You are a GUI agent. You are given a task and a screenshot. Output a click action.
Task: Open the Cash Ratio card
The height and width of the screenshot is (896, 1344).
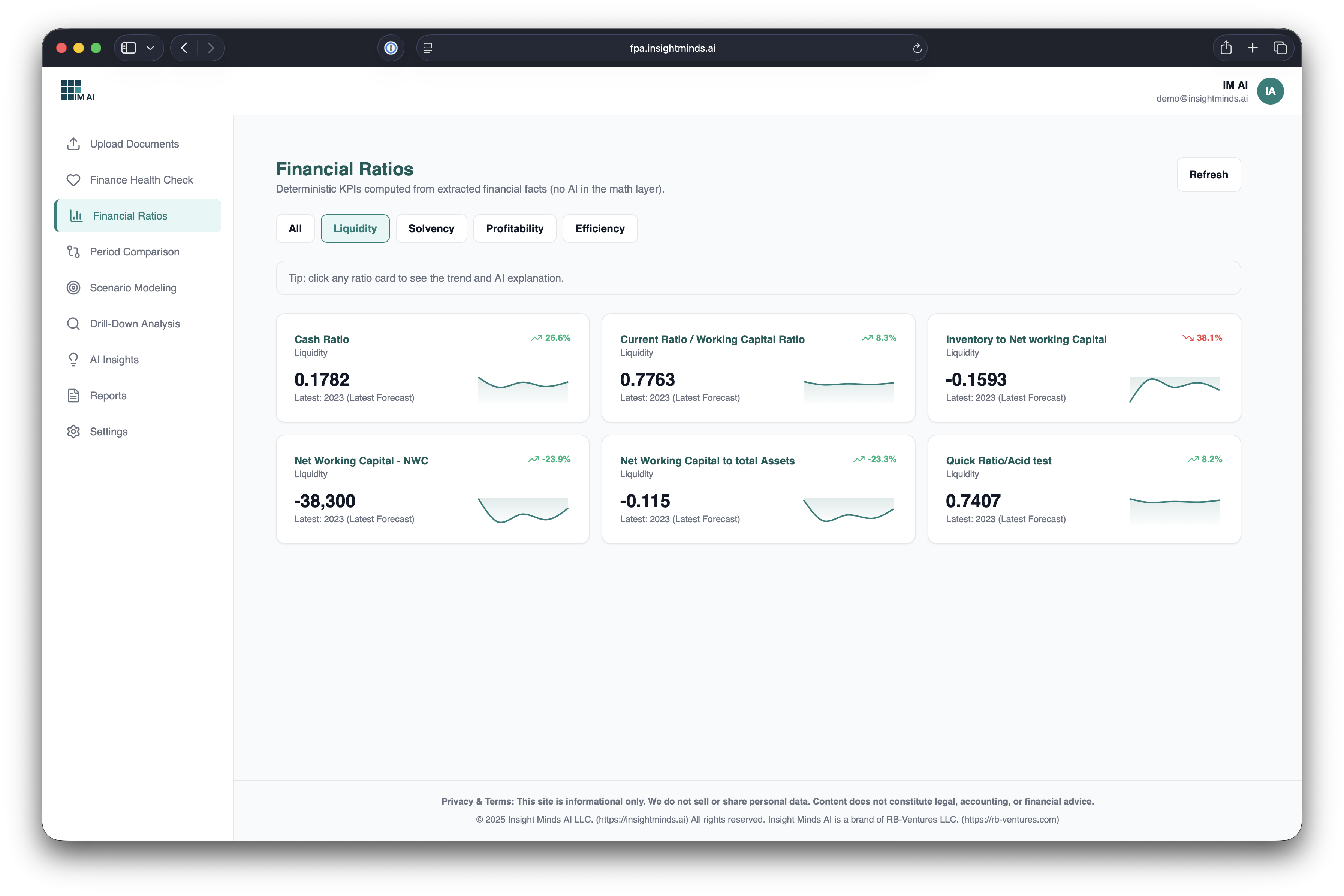(x=432, y=367)
